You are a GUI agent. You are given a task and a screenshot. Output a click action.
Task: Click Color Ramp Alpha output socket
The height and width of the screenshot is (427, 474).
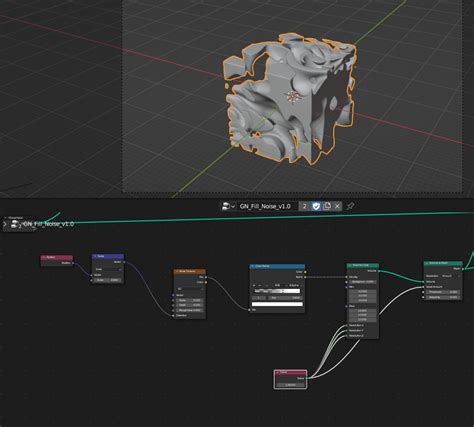click(305, 277)
